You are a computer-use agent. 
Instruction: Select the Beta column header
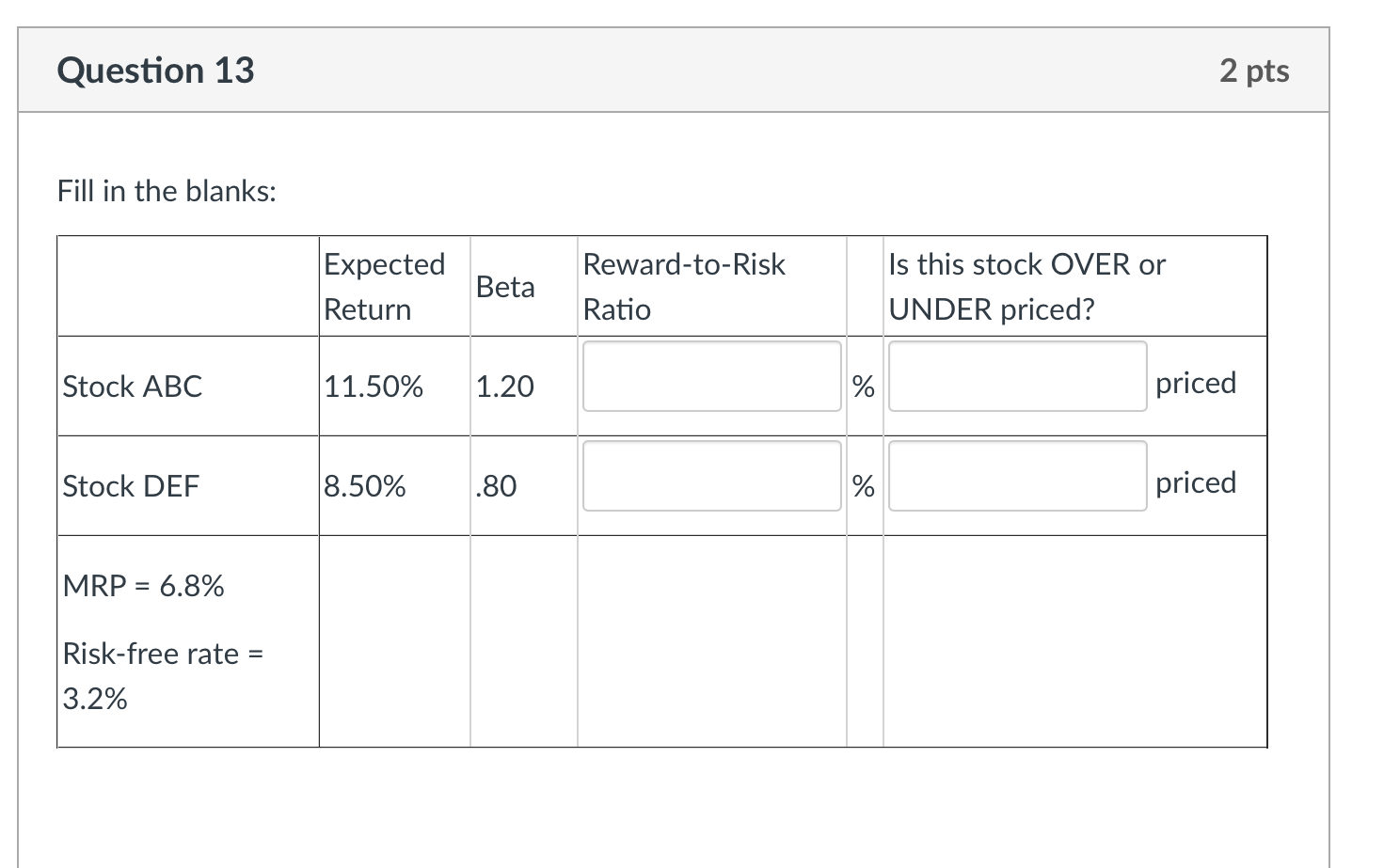click(x=505, y=286)
